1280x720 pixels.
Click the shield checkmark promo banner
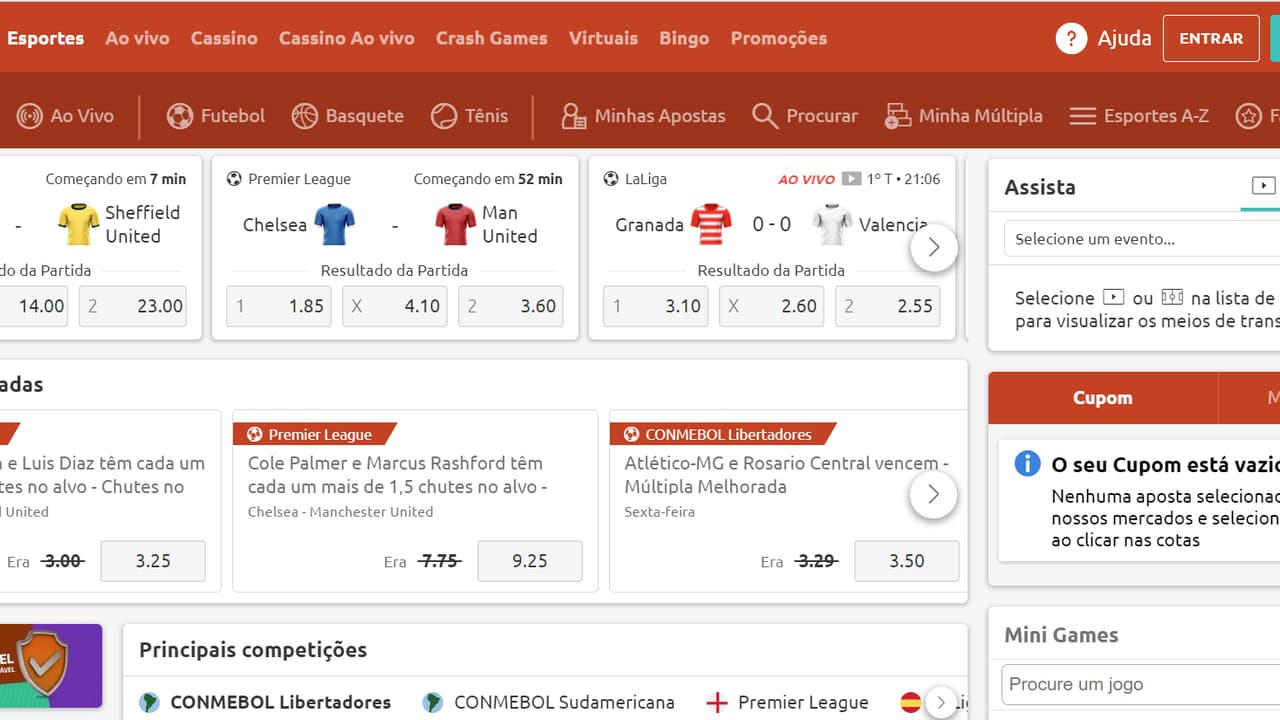pyautogui.click(x=51, y=666)
